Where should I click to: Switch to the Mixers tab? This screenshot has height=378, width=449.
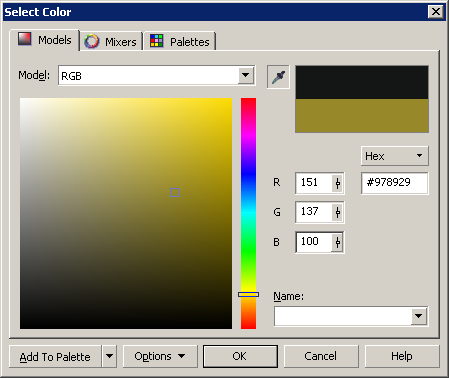click(x=111, y=42)
